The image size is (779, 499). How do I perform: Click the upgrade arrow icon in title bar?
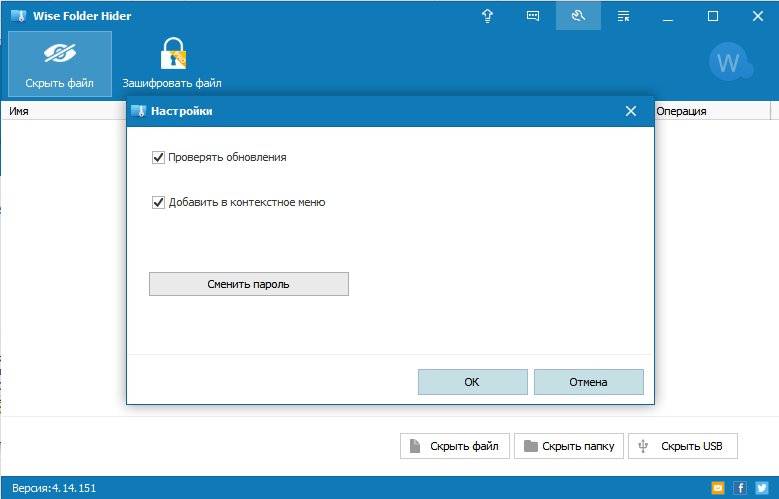pyautogui.click(x=487, y=16)
